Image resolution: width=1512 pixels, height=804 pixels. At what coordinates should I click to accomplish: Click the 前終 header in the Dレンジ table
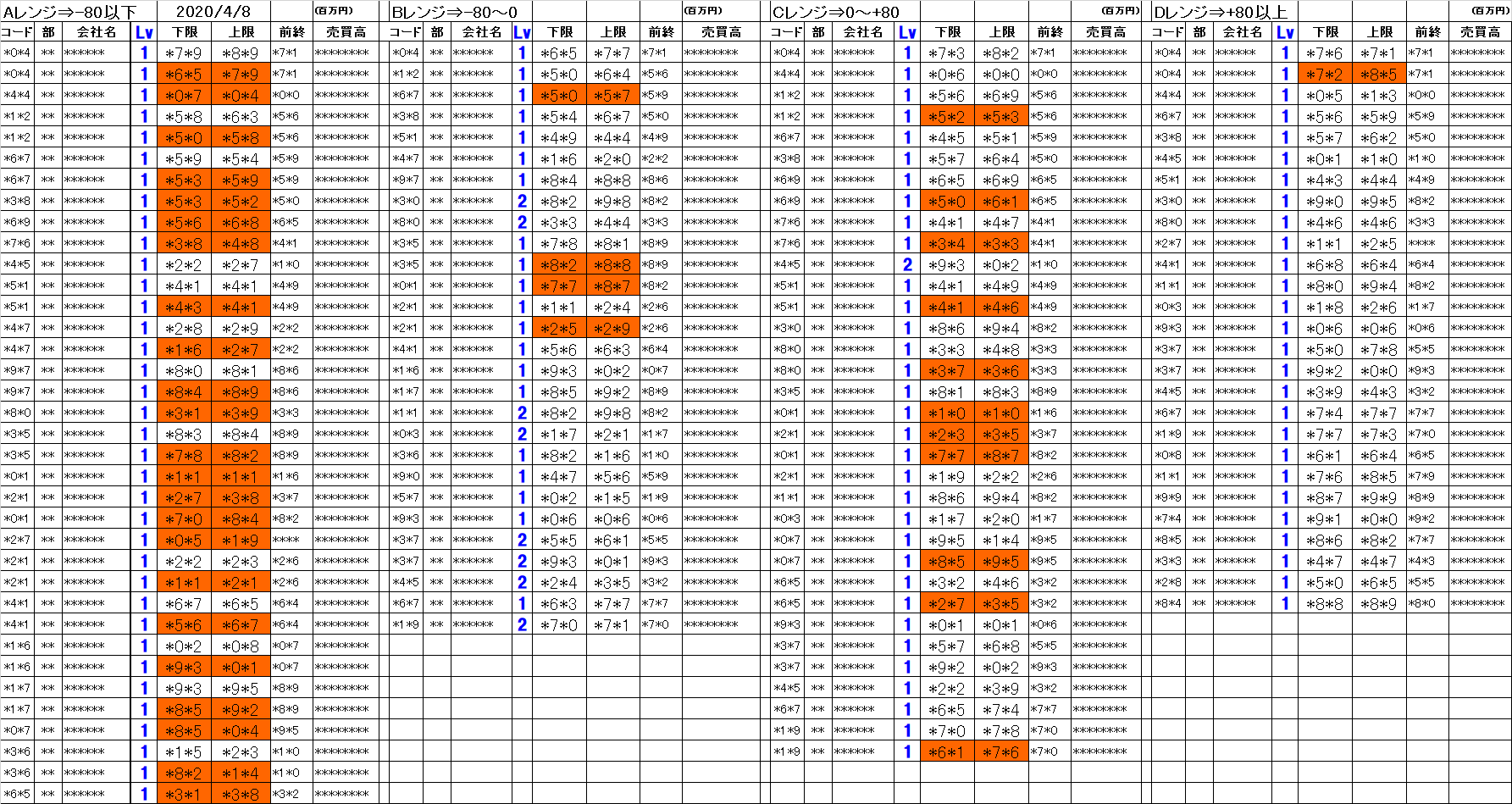click(x=1427, y=32)
